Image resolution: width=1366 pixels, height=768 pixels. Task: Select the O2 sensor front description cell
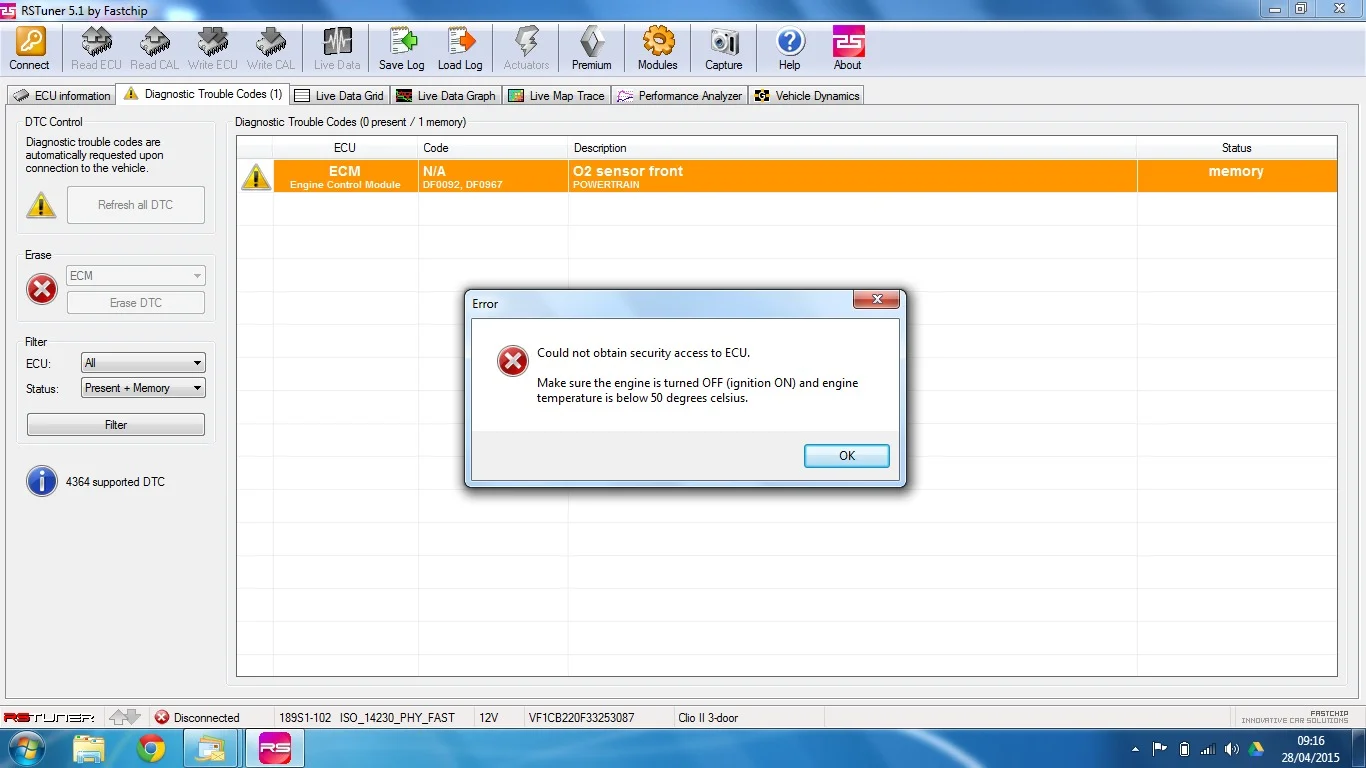tap(853, 176)
